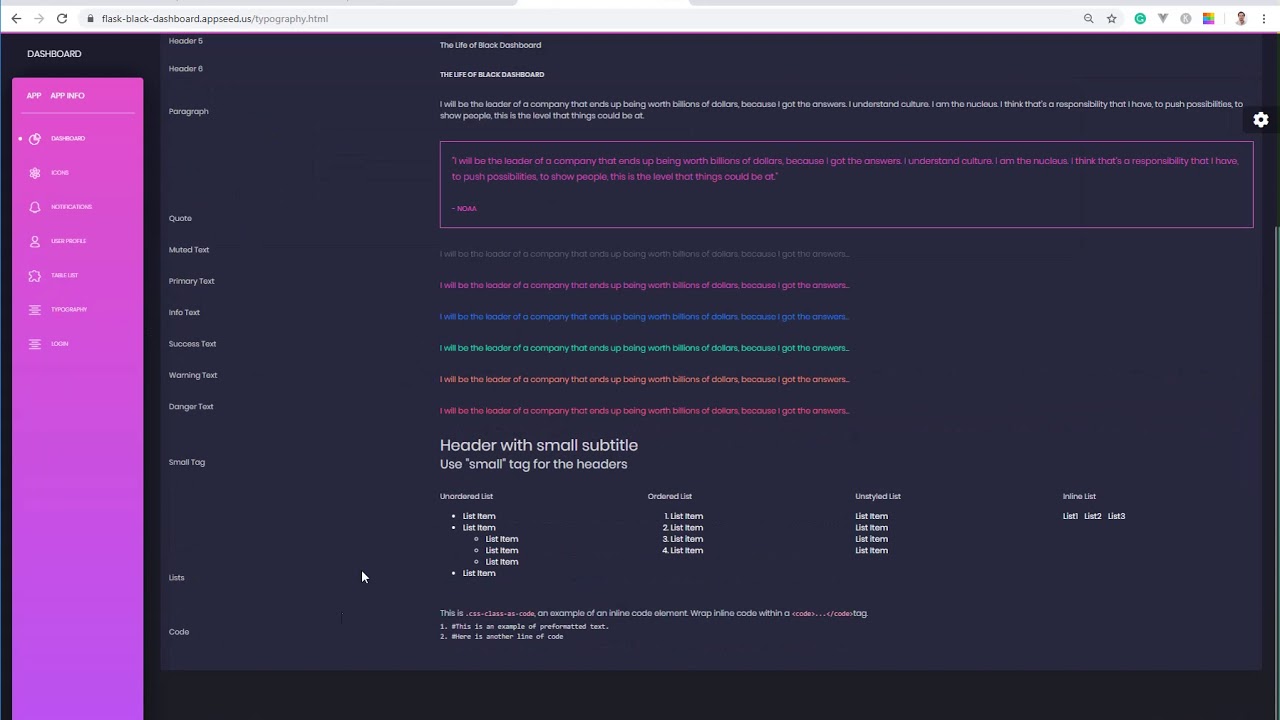Click the gray K extension icon
1280x720 pixels.
pos(1186,18)
